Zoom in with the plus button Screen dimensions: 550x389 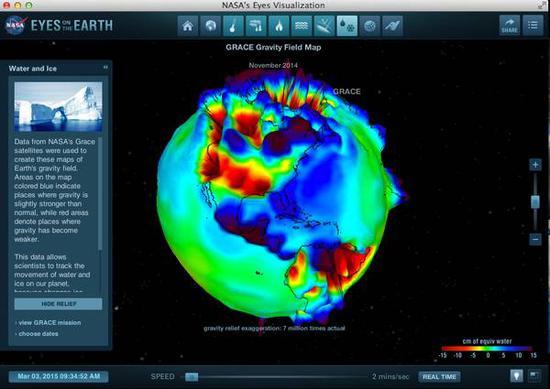535,165
